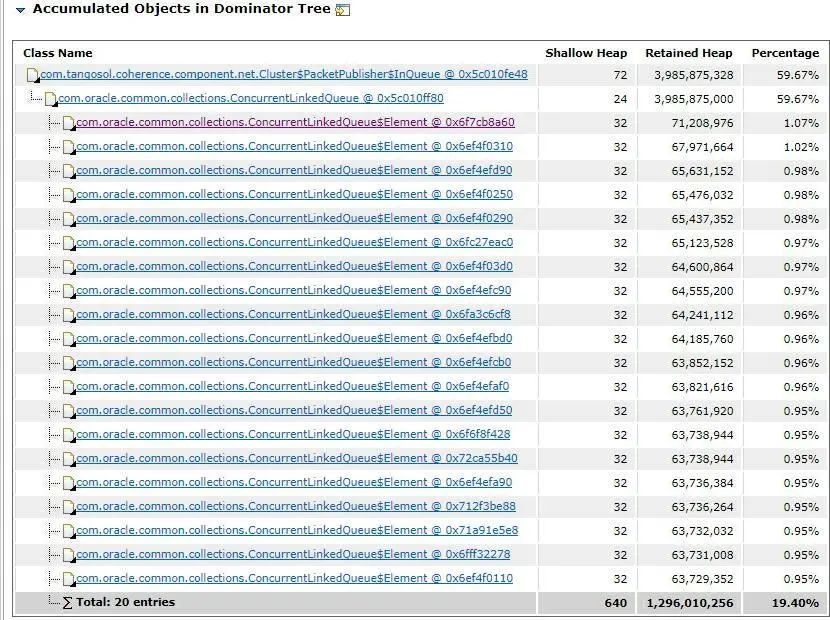This screenshot has height=620, width=830.
Task: Click the object icon for Element 0x6f7cb8a60
Action: coord(69,124)
